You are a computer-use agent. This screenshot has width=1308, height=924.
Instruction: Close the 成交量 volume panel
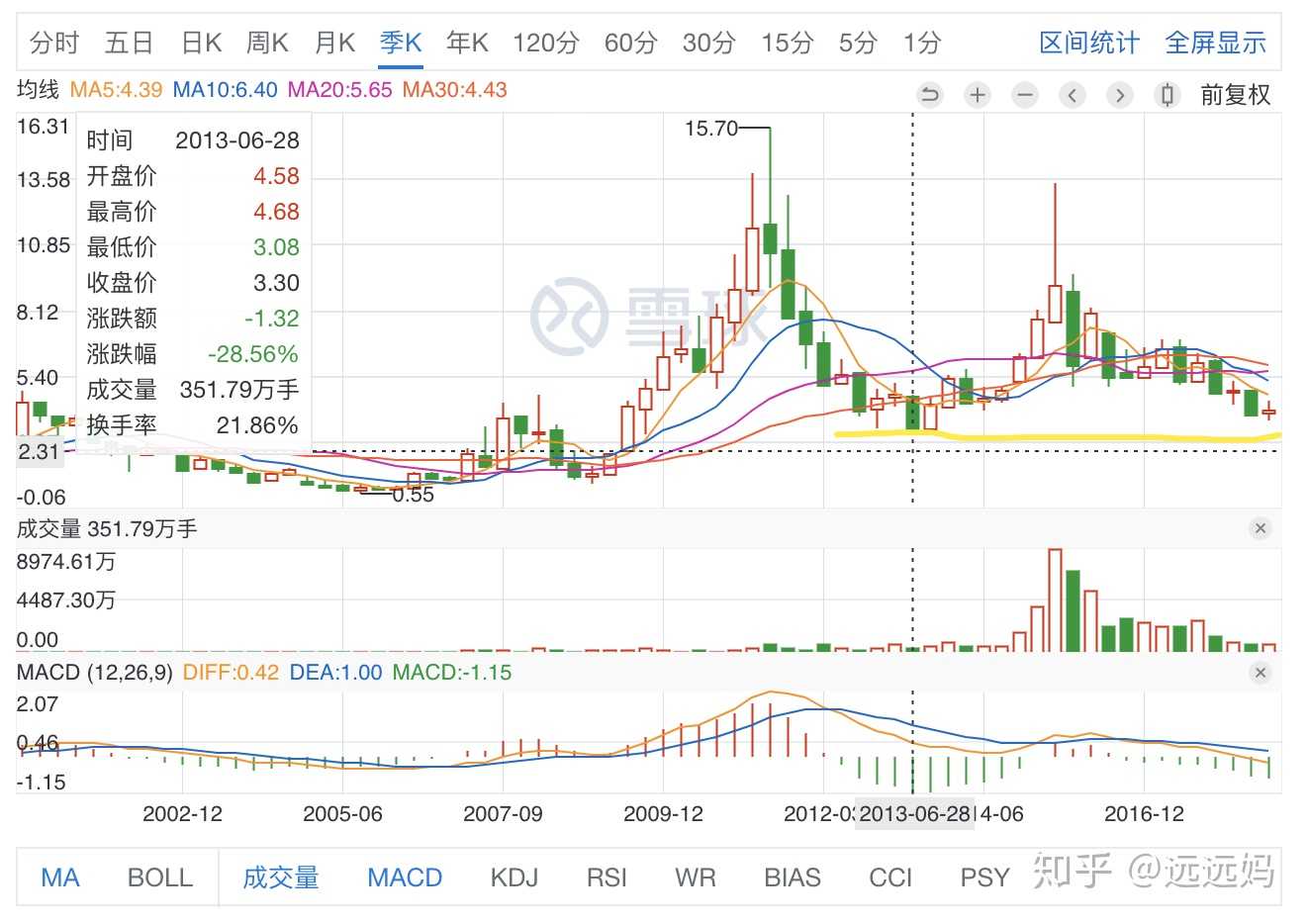click(1261, 528)
